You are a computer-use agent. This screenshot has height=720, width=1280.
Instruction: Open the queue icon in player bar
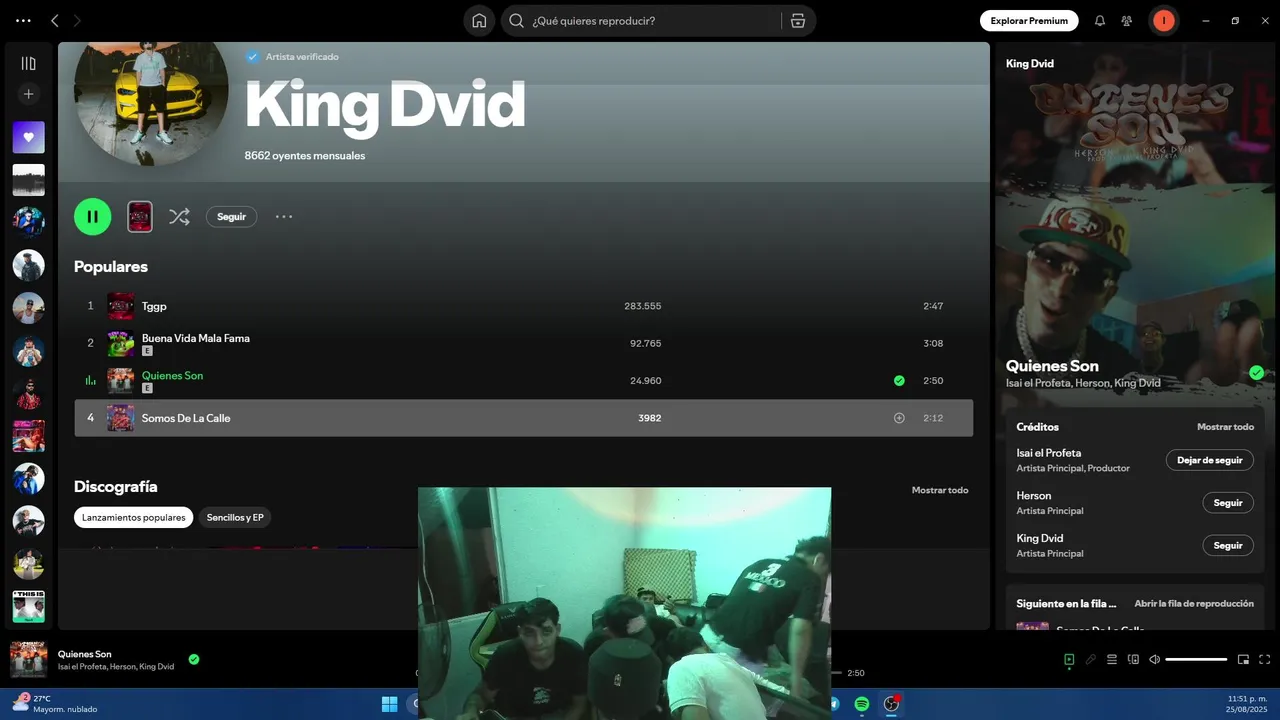pos(1112,659)
